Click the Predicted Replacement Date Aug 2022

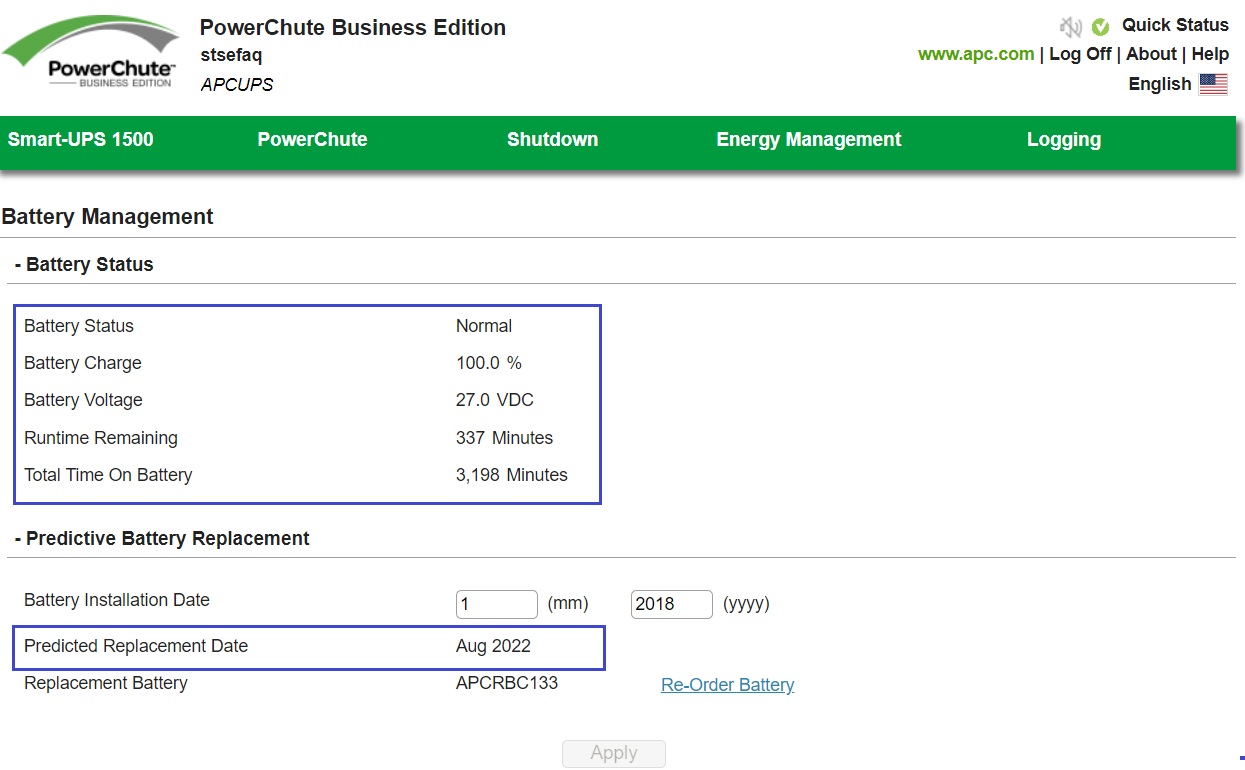493,646
